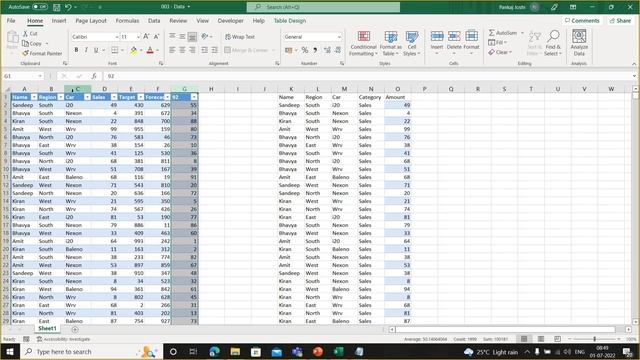640x360 pixels.
Task: Click the Percent Style icon
Action: click(x=304, y=50)
